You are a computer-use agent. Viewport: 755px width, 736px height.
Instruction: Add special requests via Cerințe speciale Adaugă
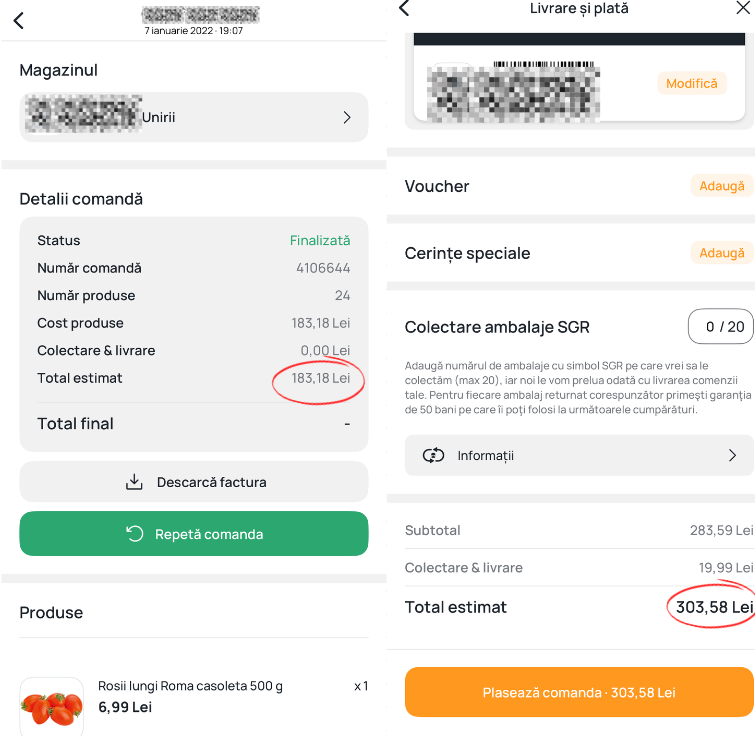(721, 253)
